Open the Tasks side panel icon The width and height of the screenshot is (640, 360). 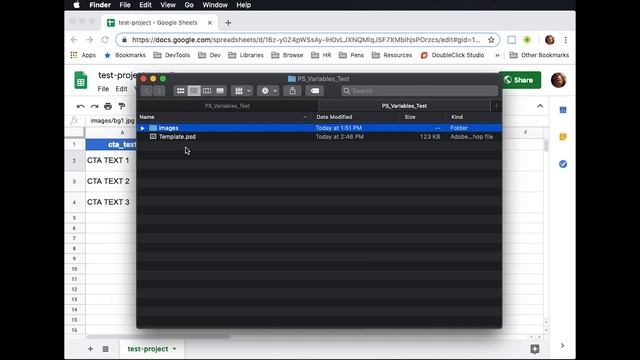pos(563,164)
